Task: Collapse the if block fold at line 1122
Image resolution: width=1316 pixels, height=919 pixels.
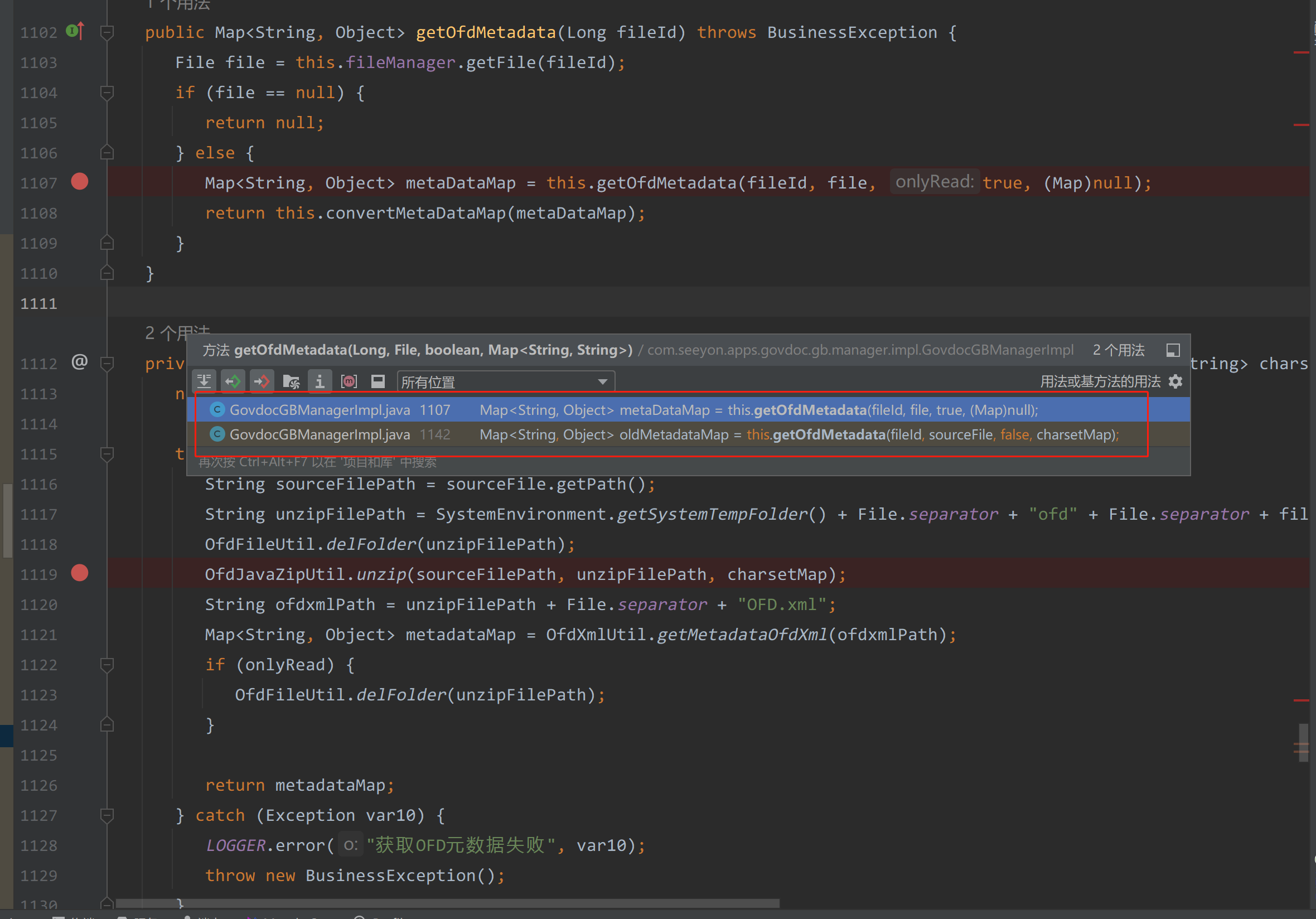Action: pyautogui.click(x=107, y=665)
